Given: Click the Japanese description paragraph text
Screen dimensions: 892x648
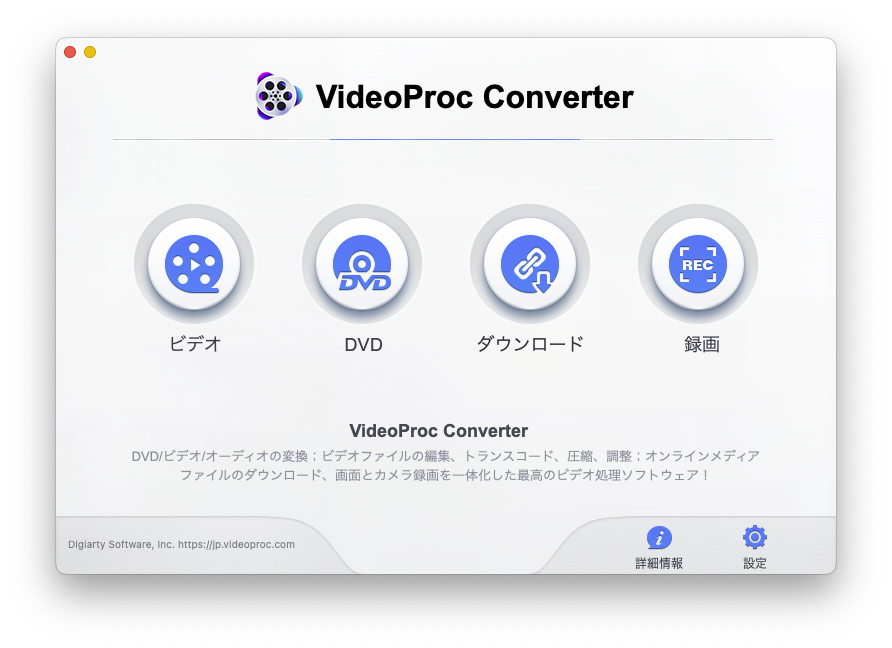Looking at the screenshot, I should 445,465.
